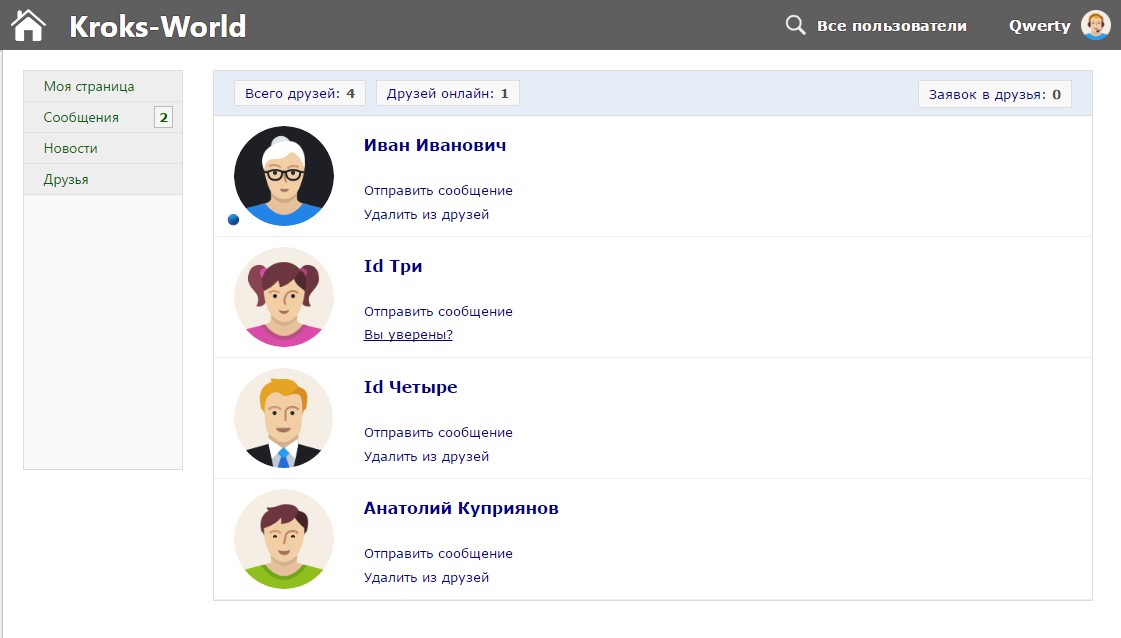Select Друзья in the sidebar

click(x=103, y=180)
